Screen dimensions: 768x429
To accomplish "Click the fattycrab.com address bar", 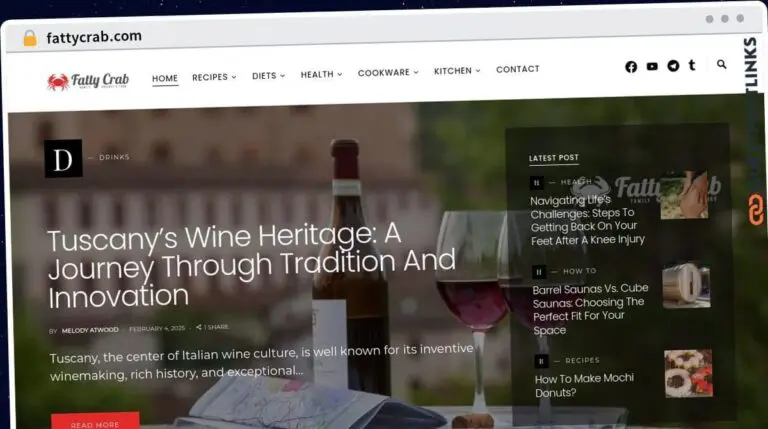I will pyautogui.click(x=94, y=37).
